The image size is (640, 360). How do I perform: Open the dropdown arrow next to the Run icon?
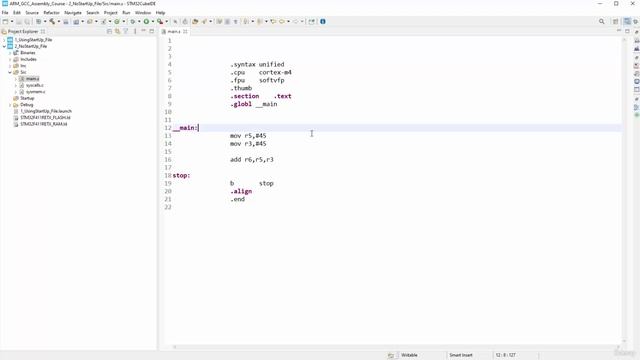(152, 22)
